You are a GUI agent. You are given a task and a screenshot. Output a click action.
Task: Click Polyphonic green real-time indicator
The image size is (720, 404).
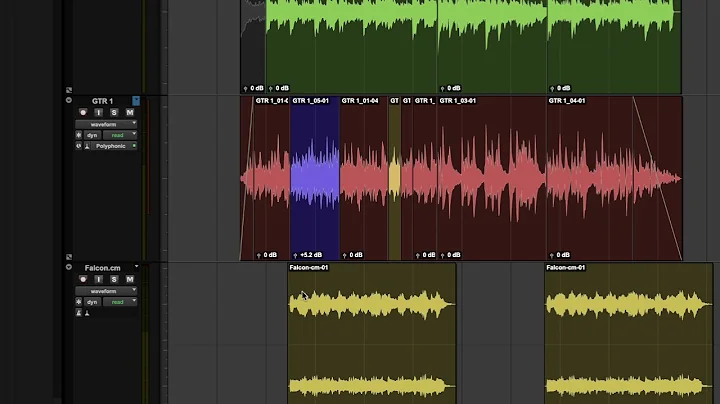coord(134,146)
